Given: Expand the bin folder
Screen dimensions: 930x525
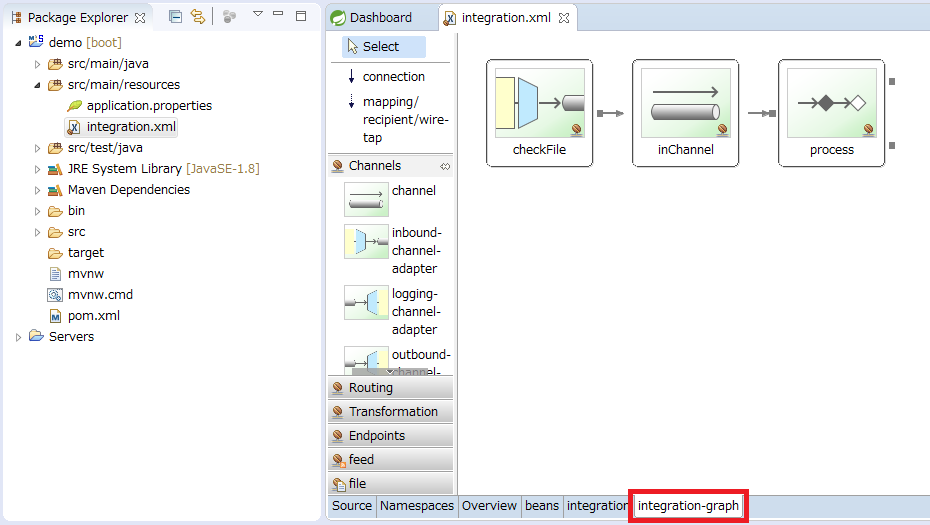Looking at the screenshot, I should tap(37, 211).
